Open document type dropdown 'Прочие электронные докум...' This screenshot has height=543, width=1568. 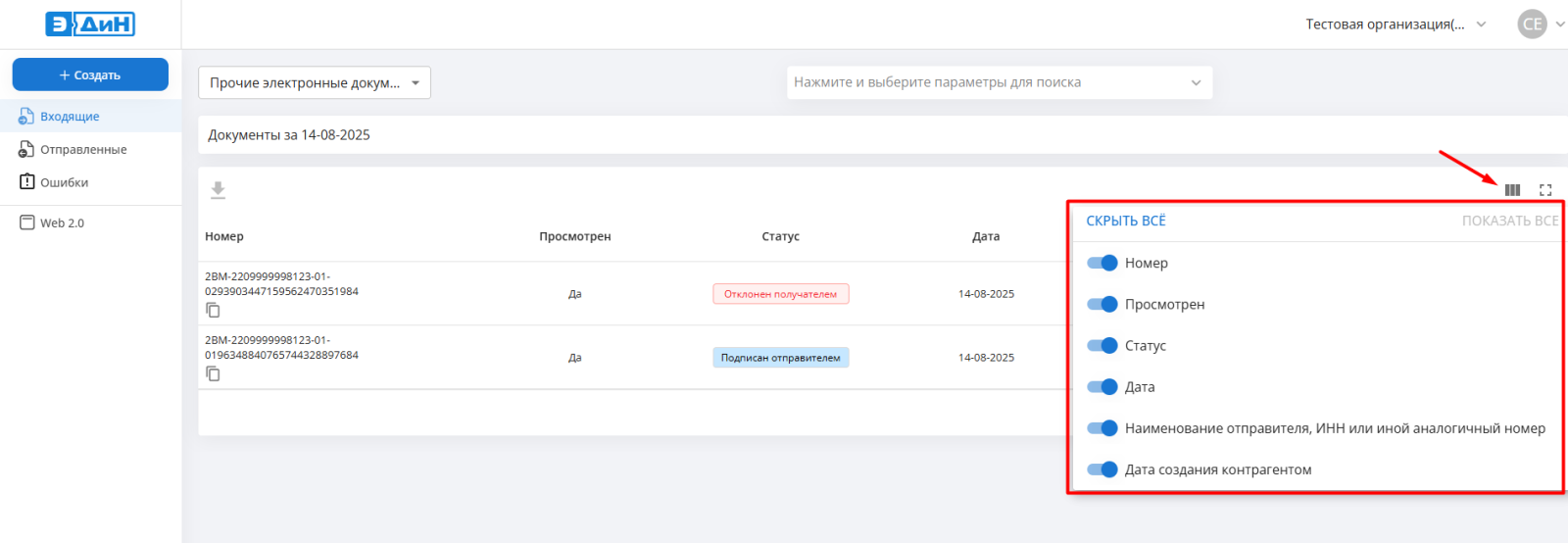click(x=314, y=82)
